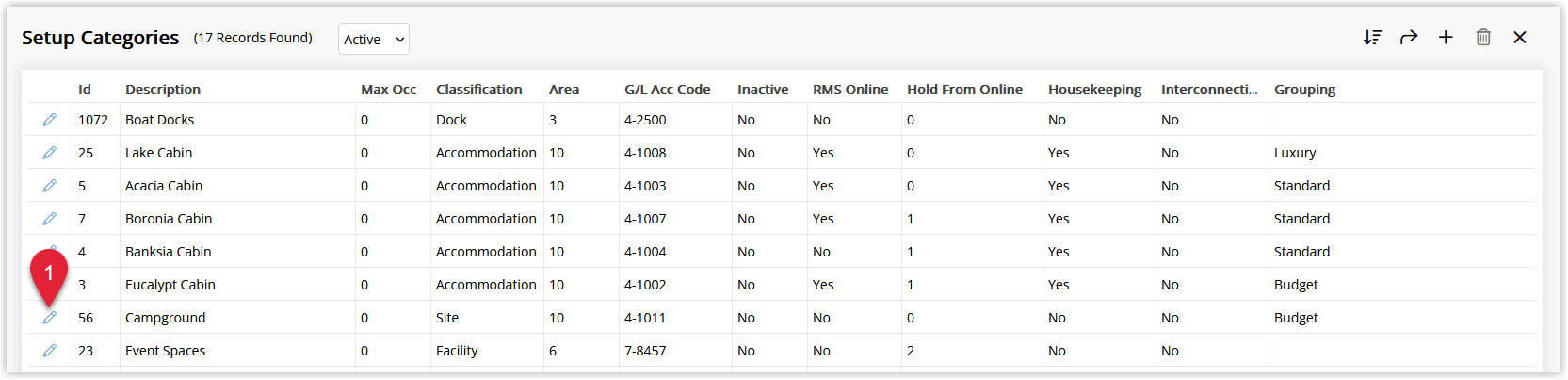
Task: Sort by Hold From Online header
Action: [x=964, y=90]
